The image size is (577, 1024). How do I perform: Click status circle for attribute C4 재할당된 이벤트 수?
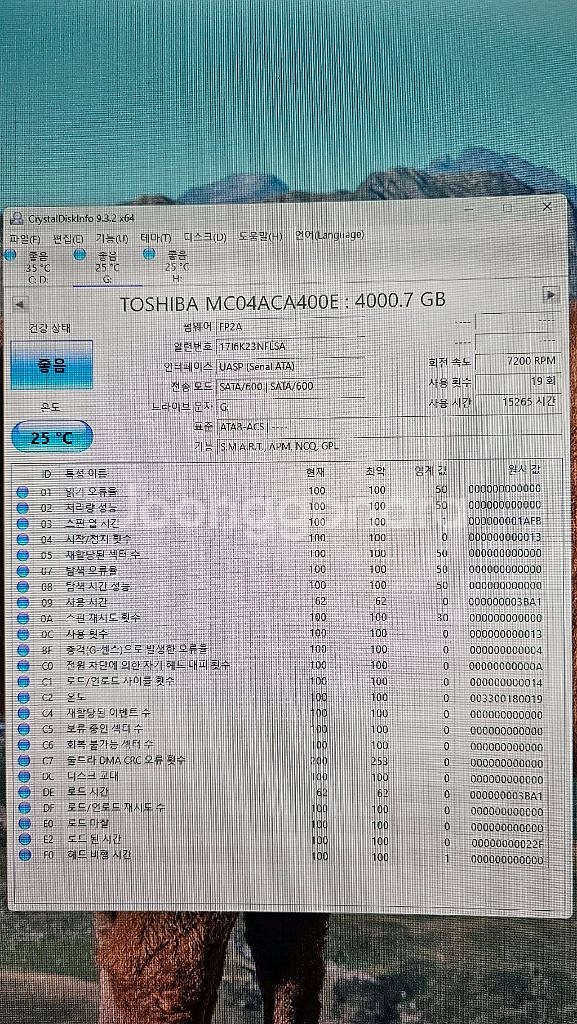pos(23,713)
